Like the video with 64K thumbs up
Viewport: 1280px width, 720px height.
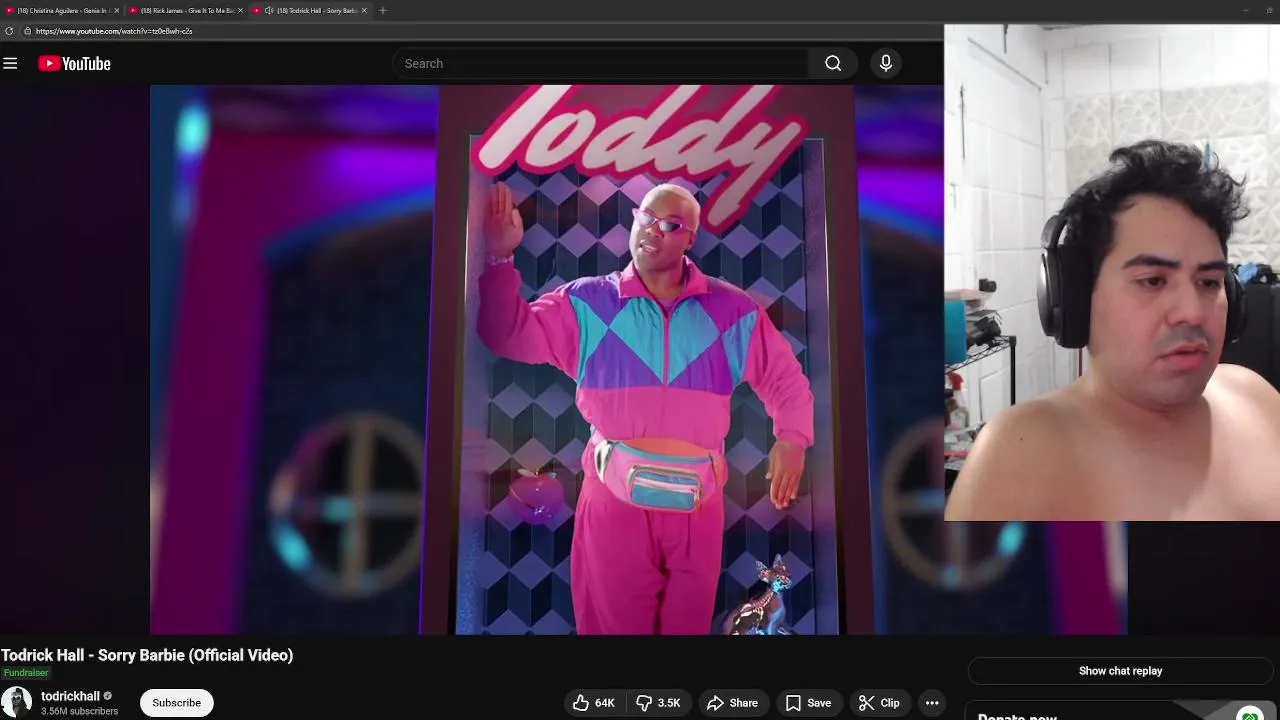[x=594, y=703]
